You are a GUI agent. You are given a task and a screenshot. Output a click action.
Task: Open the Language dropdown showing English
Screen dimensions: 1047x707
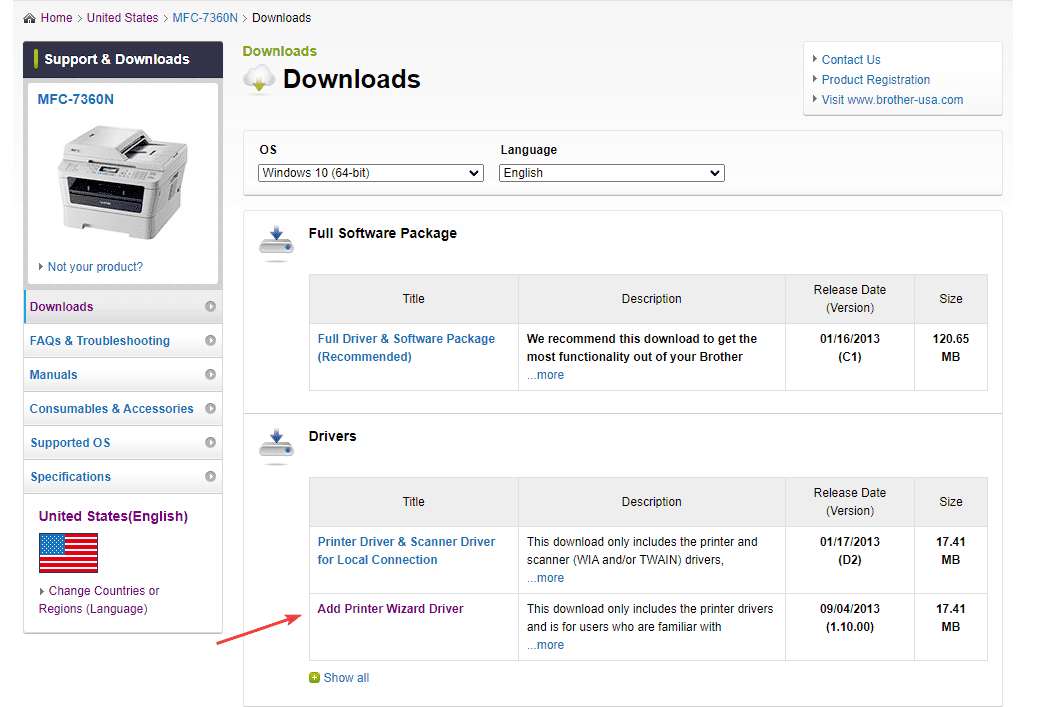click(611, 173)
